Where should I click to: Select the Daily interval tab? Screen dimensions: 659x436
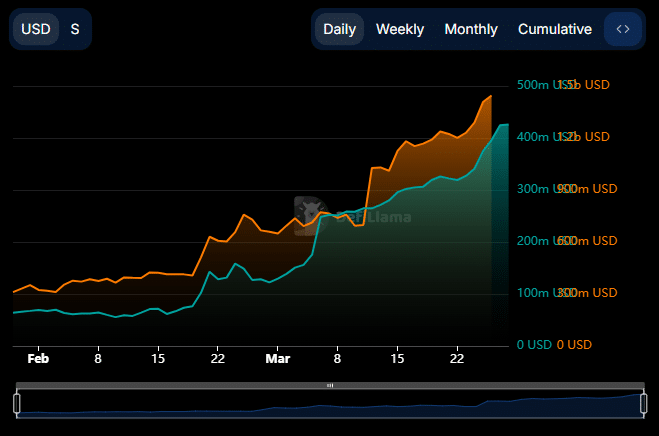tap(339, 29)
